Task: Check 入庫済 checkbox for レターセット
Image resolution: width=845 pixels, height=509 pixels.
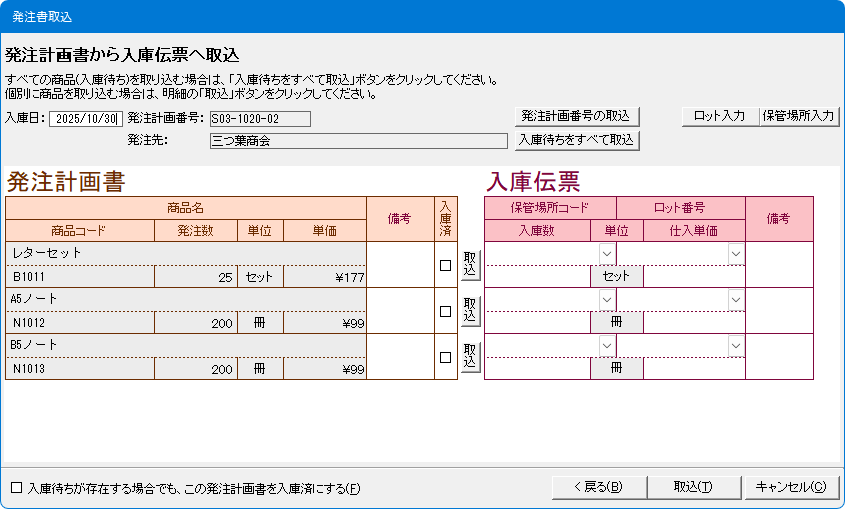Action: pyautogui.click(x=446, y=265)
